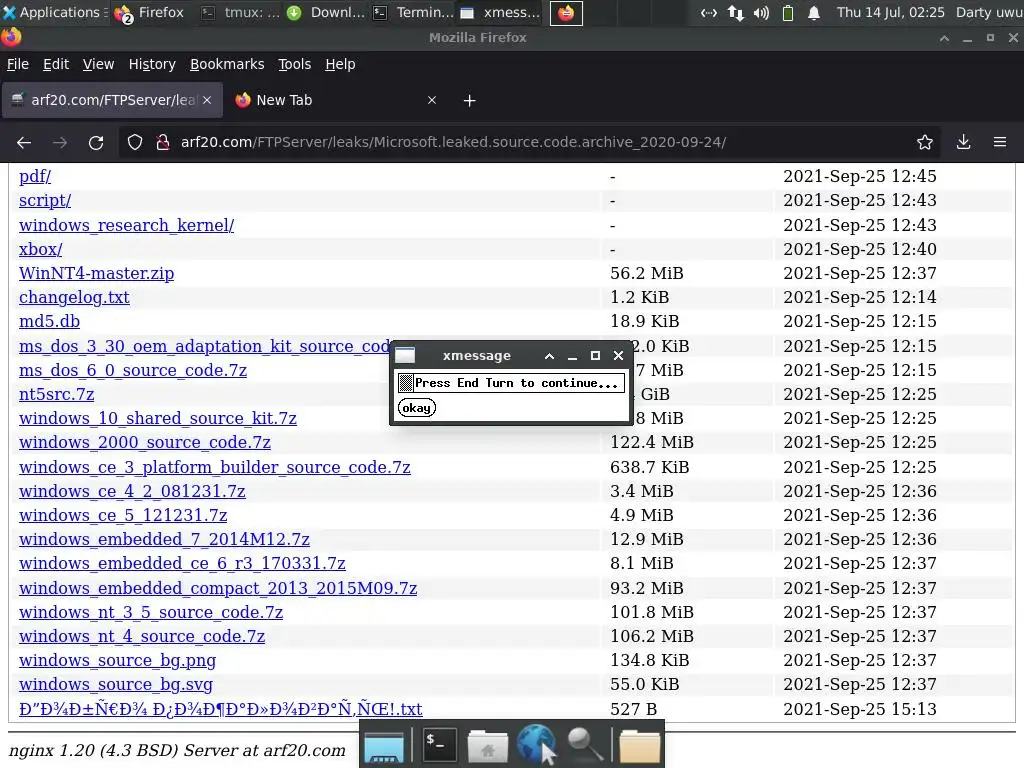Viewport: 1024px width, 768px height.
Task: Switch to Downloads window in taskbar
Action: click(x=327, y=12)
